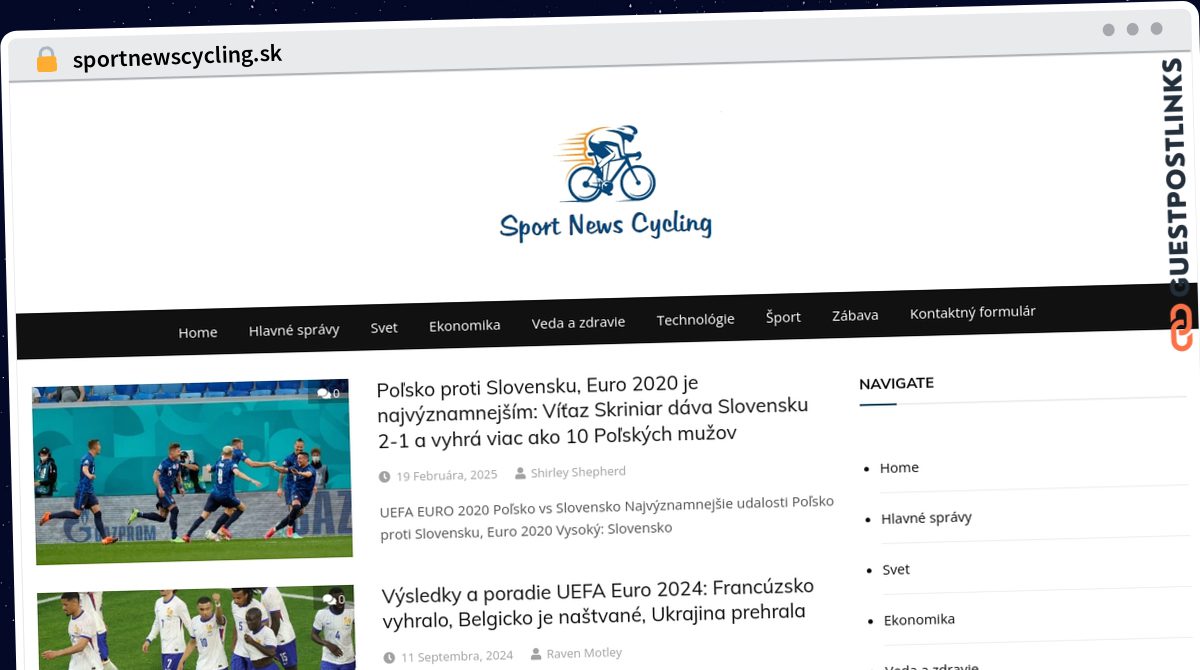
Task: Click the sportnewscycling.sk address bar
Action: [177, 56]
